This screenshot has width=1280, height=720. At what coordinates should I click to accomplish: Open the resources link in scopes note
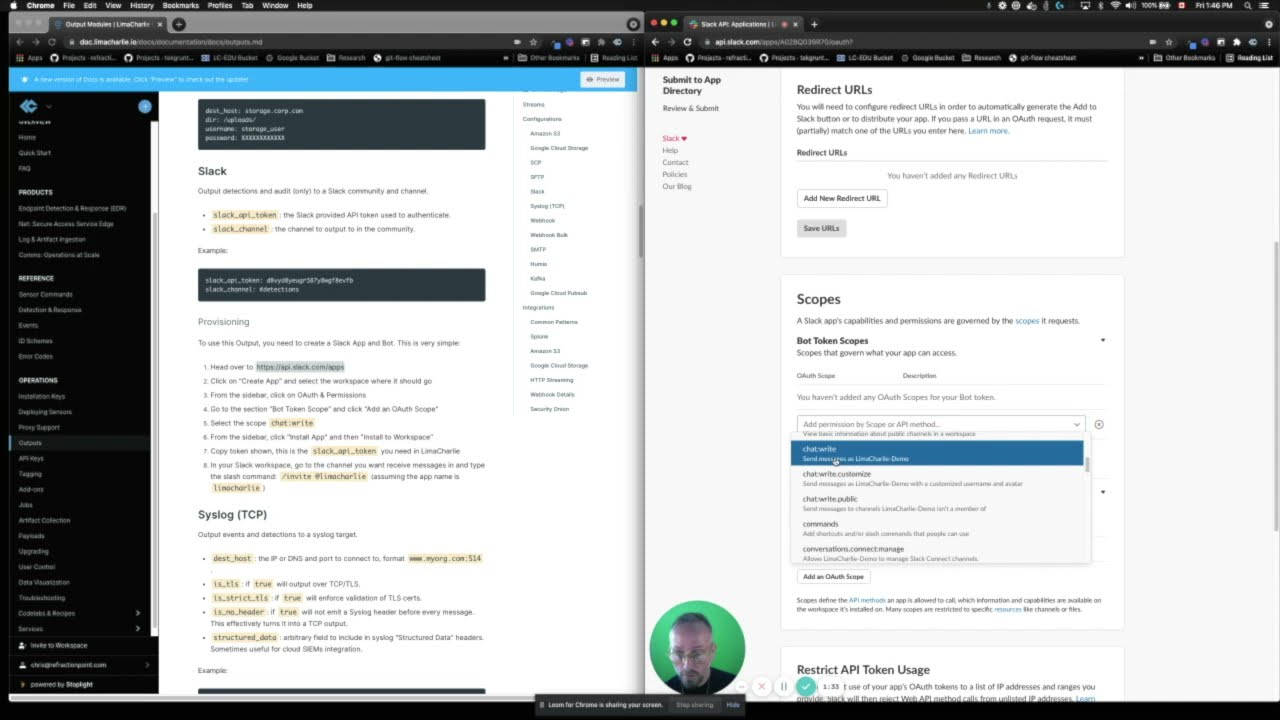[x=1007, y=609]
